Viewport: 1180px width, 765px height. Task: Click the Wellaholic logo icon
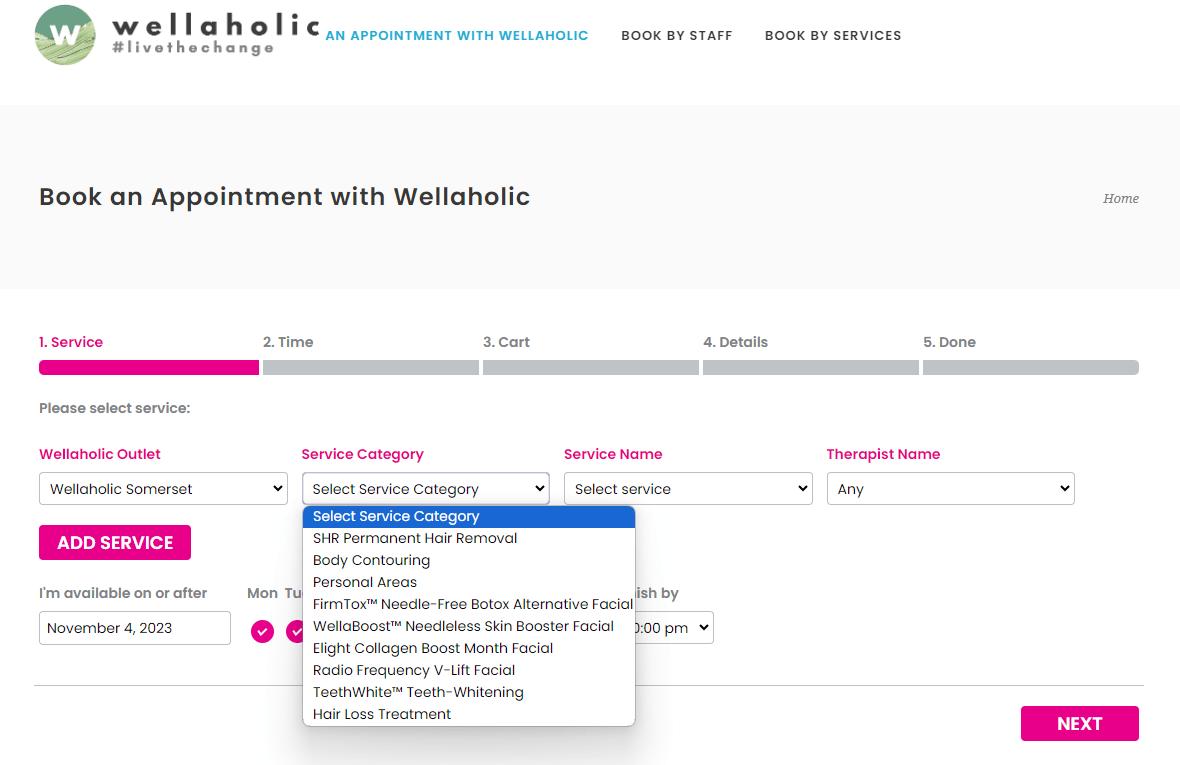coord(65,35)
